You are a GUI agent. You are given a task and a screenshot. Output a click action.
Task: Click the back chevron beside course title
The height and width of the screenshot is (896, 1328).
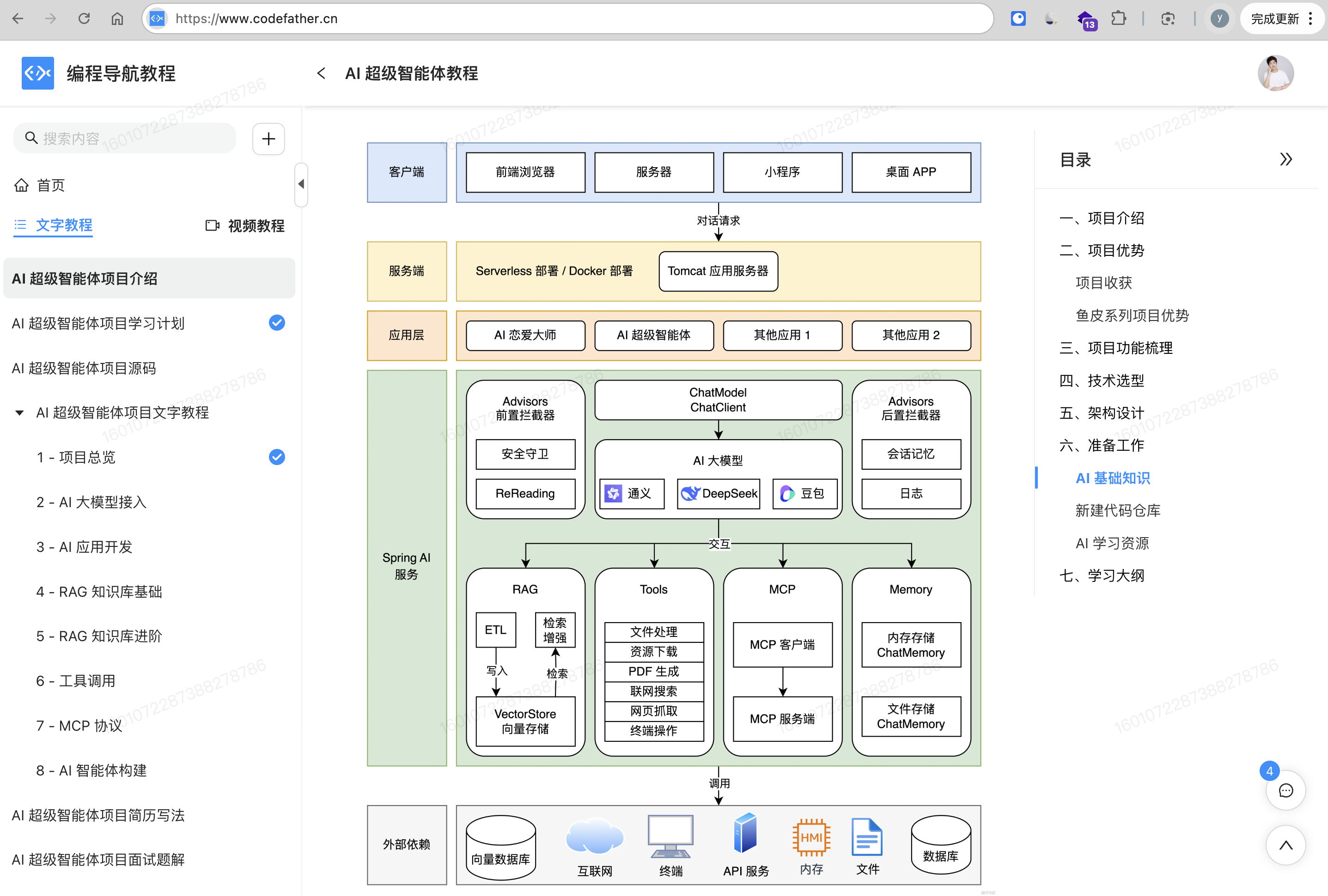click(x=322, y=73)
